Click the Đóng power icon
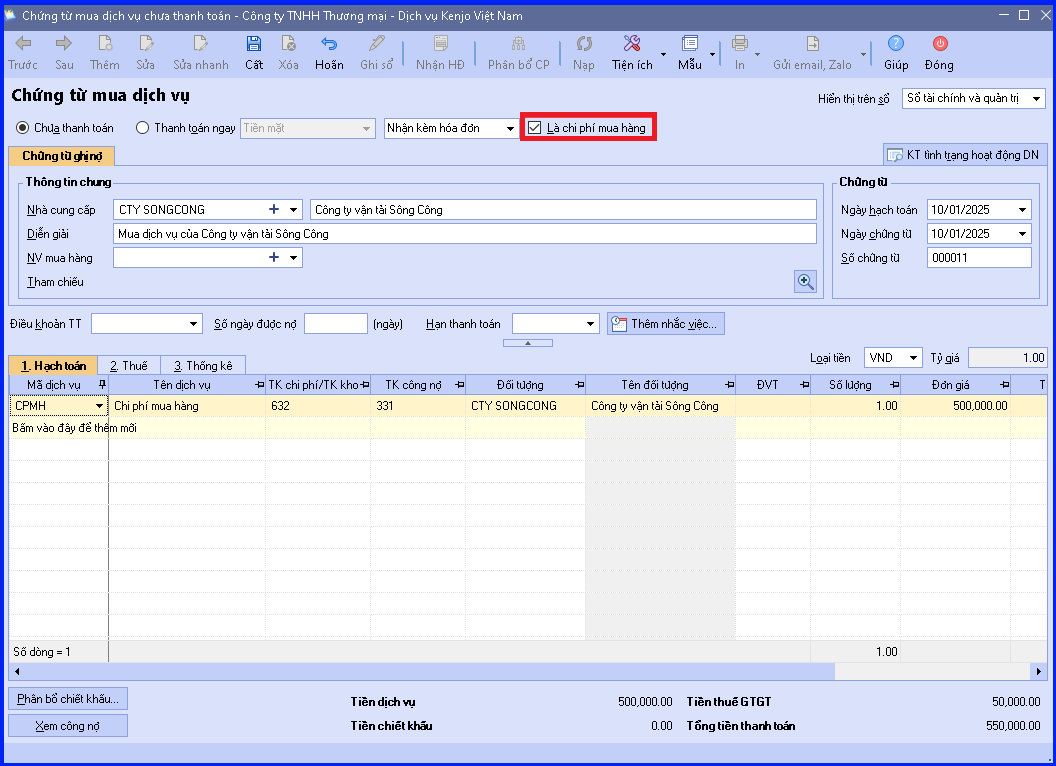This screenshot has width=1056, height=766. [x=940, y=44]
